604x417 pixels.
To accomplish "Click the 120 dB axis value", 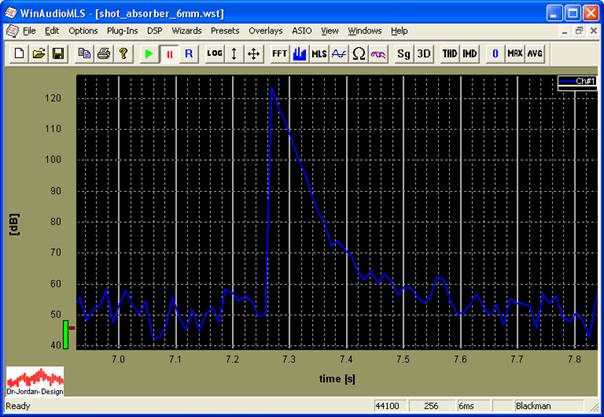I will (53, 98).
